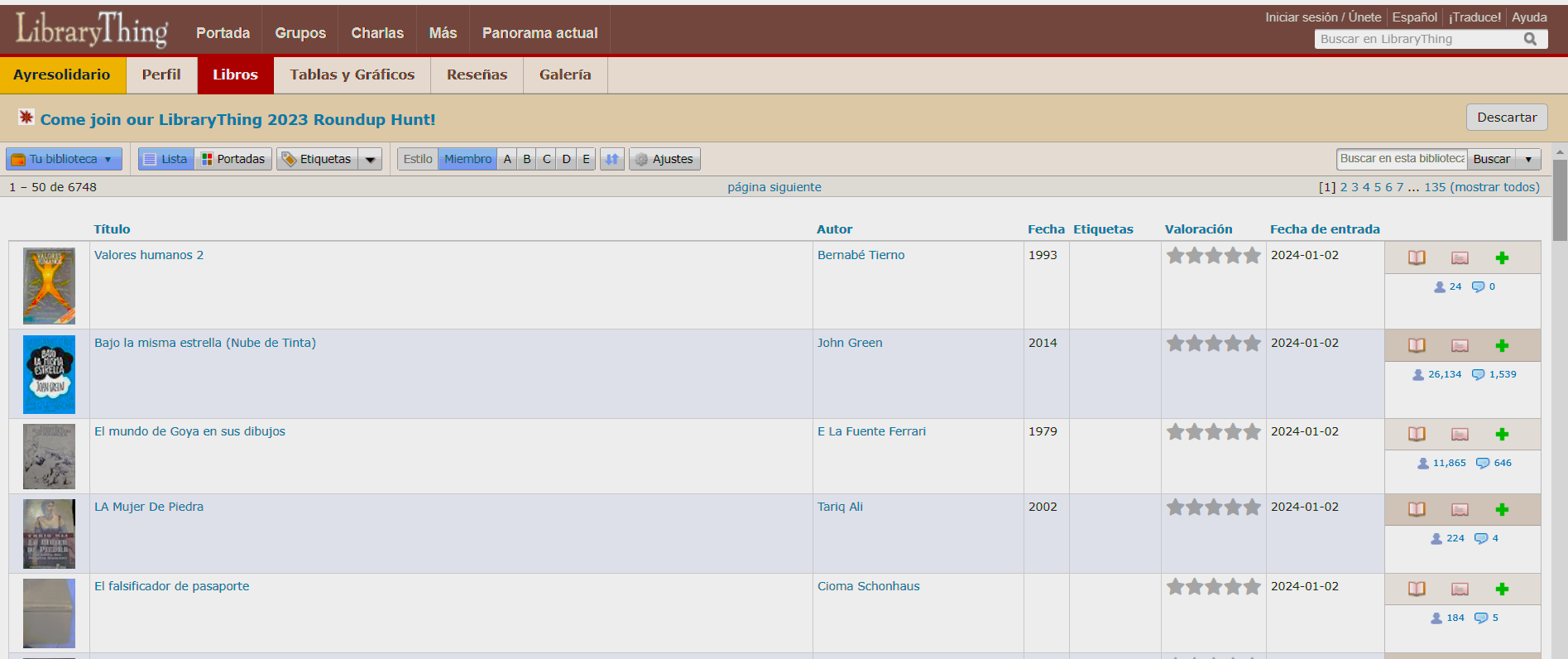Select display style D
Screen dimensions: 1568x659
point(566,159)
